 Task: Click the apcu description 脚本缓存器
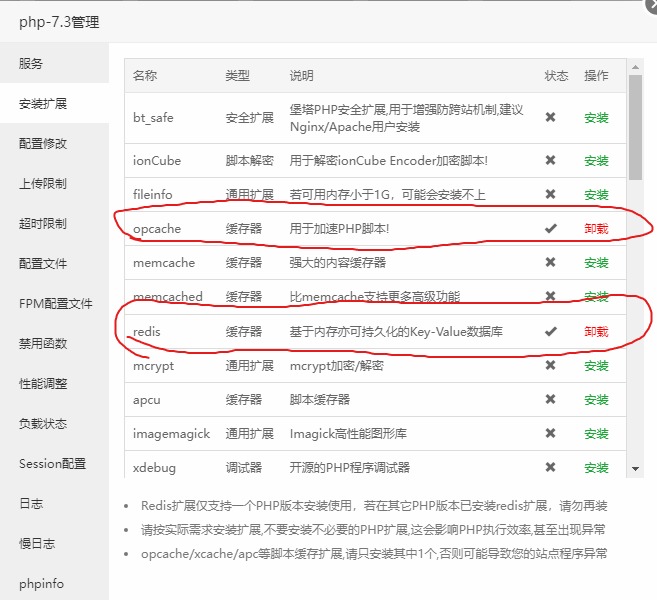click(x=320, y=400)
